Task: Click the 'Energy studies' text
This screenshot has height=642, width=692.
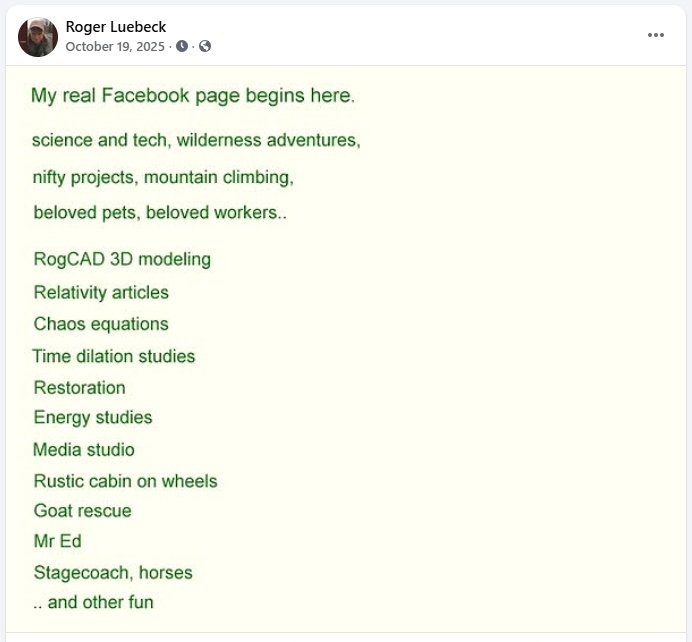Action: coord(93,418)
